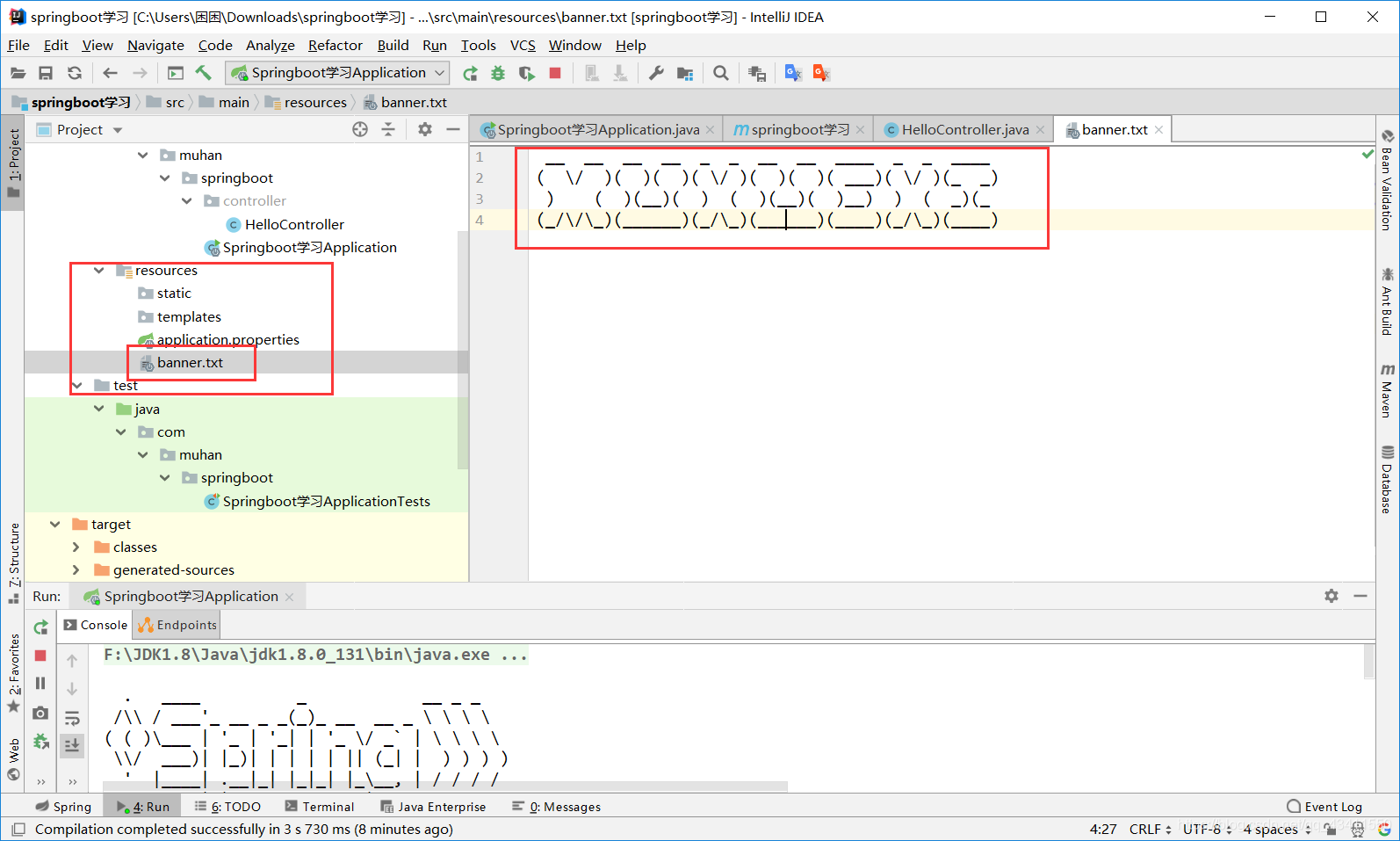Click the blue Translate toolbar icon

[793, 73]
